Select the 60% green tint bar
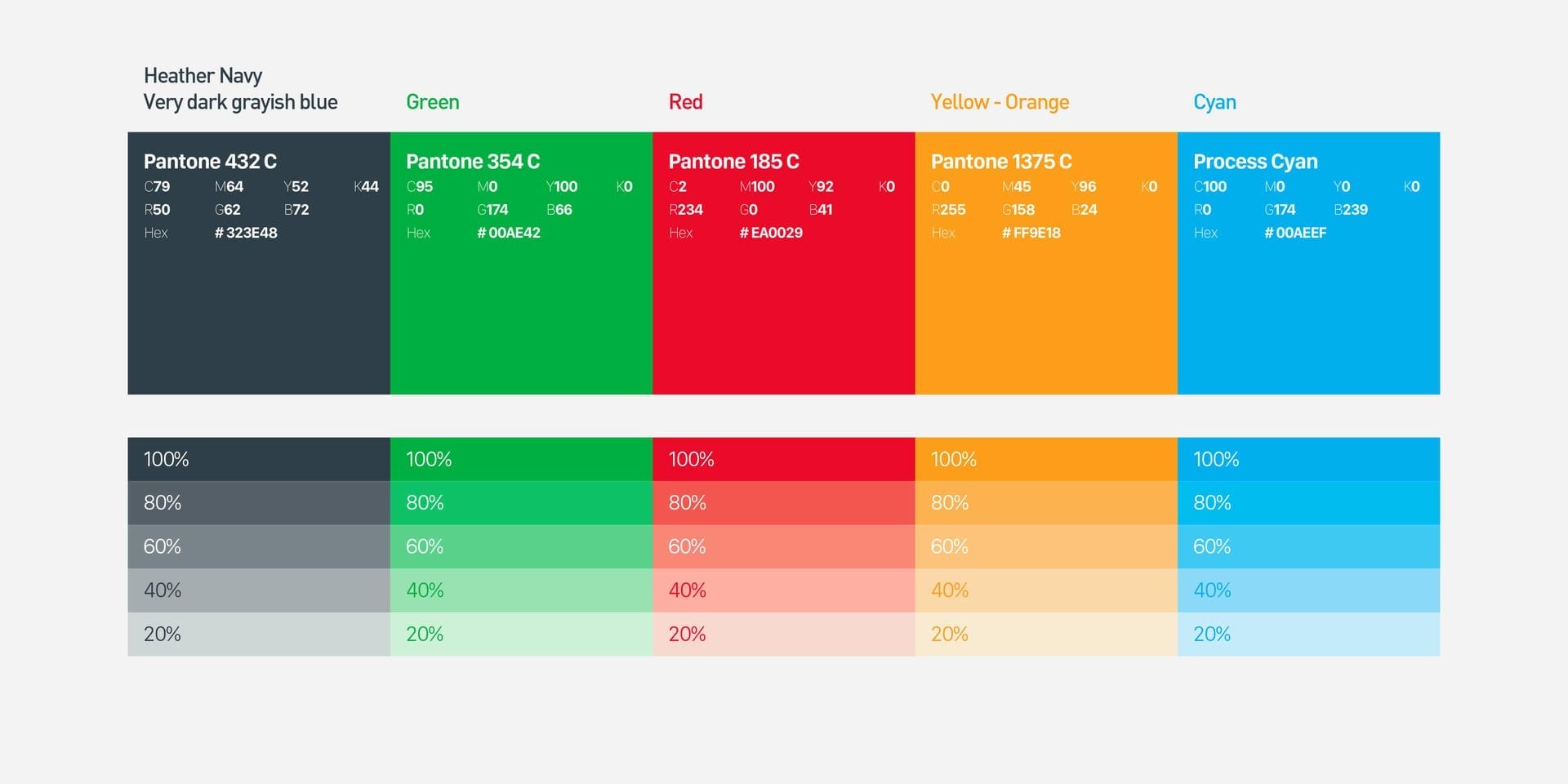The height and width of the screenshot is (784, 1568). click(521, 546)
